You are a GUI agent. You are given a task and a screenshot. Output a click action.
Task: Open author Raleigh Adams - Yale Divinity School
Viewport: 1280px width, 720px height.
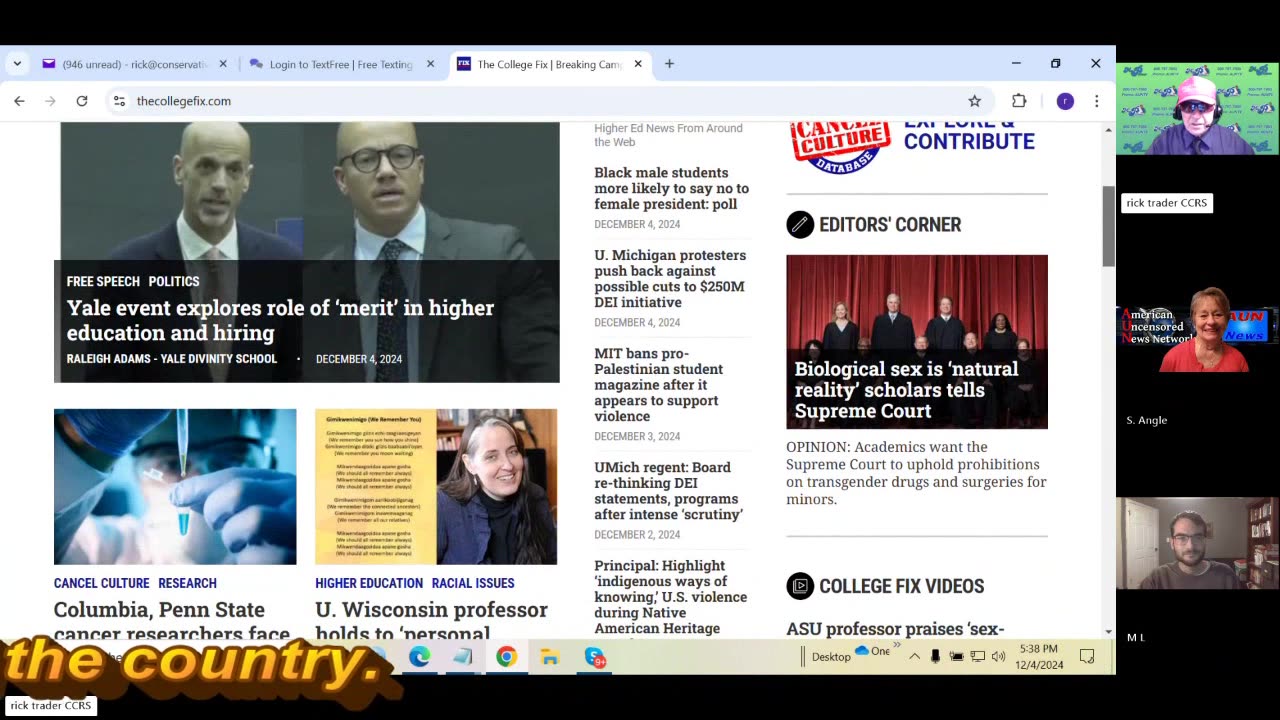[x=172, y=359]
